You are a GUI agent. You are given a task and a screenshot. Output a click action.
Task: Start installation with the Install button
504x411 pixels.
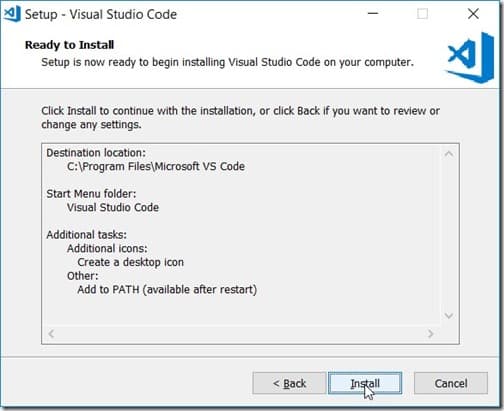coord(365,383)
